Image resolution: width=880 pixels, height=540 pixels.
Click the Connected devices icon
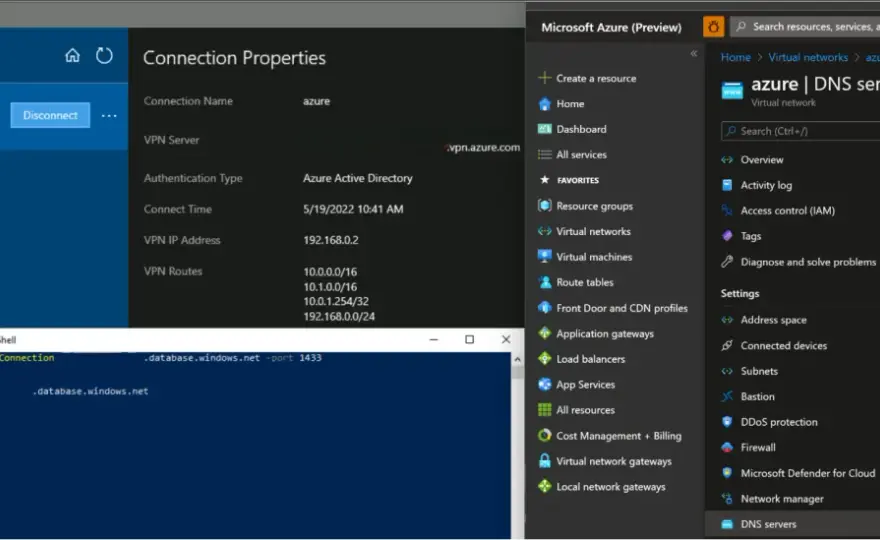click(x=727, y=345)
